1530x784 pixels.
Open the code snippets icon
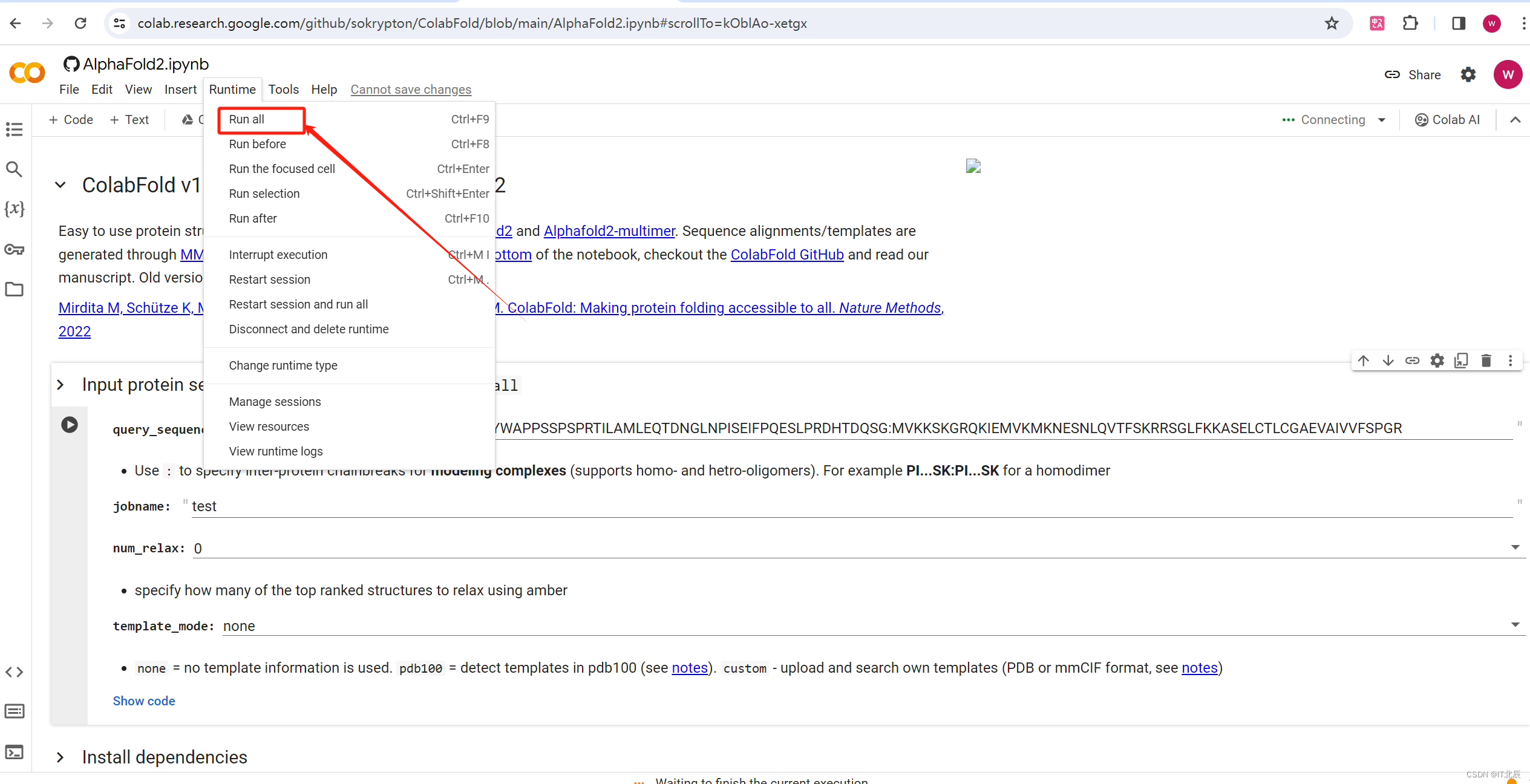point(14,672)
